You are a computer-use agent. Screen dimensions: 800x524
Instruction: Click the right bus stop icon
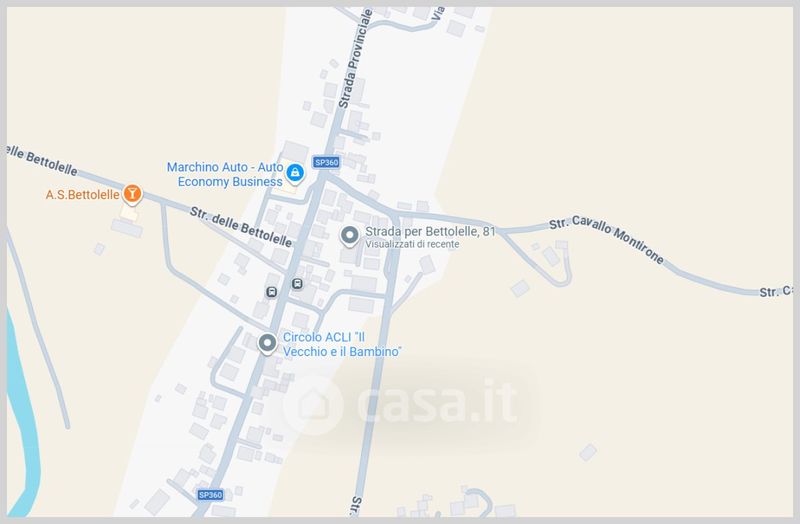[297, 284]
